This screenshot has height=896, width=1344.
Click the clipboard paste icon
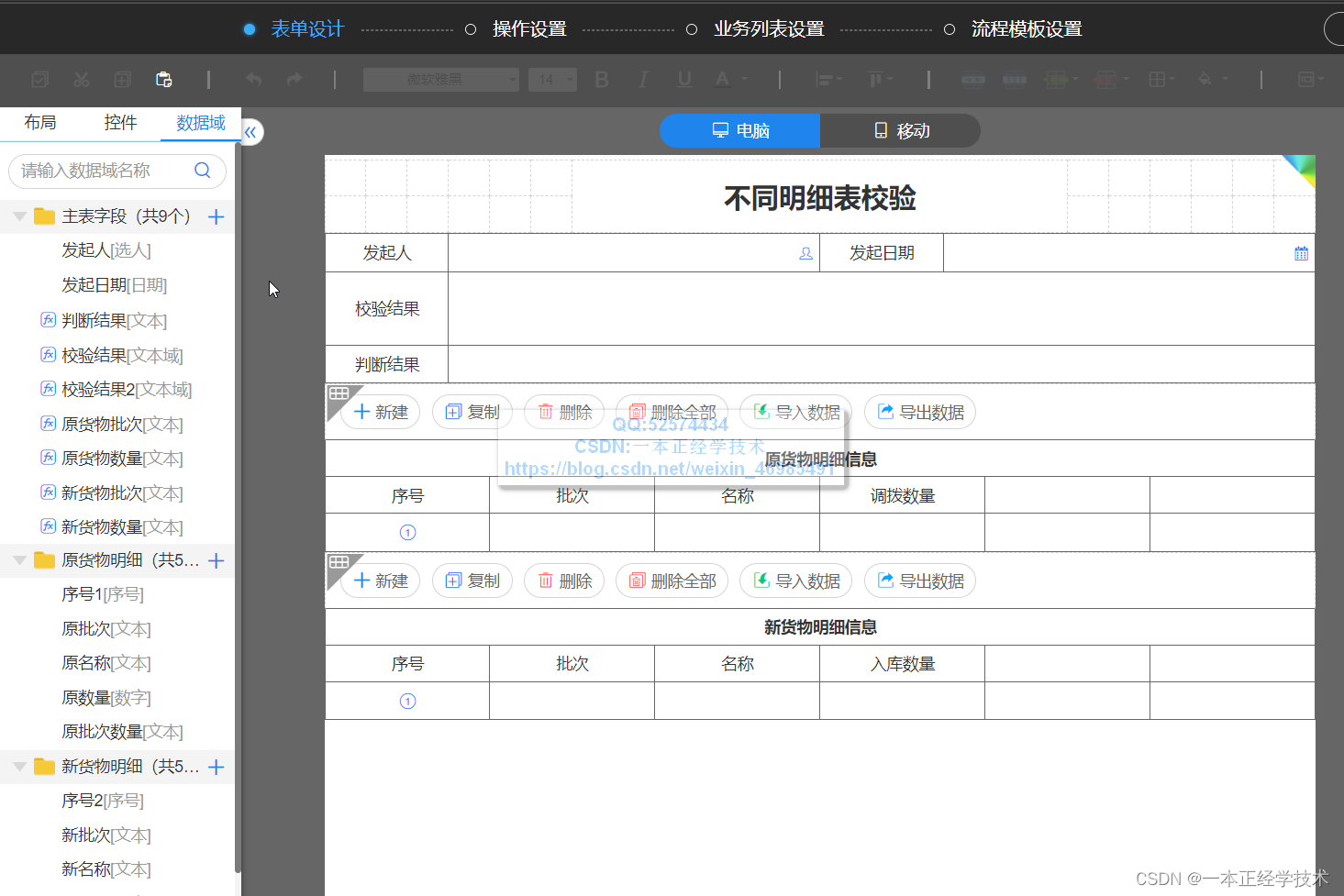click(x=164, y=80)
